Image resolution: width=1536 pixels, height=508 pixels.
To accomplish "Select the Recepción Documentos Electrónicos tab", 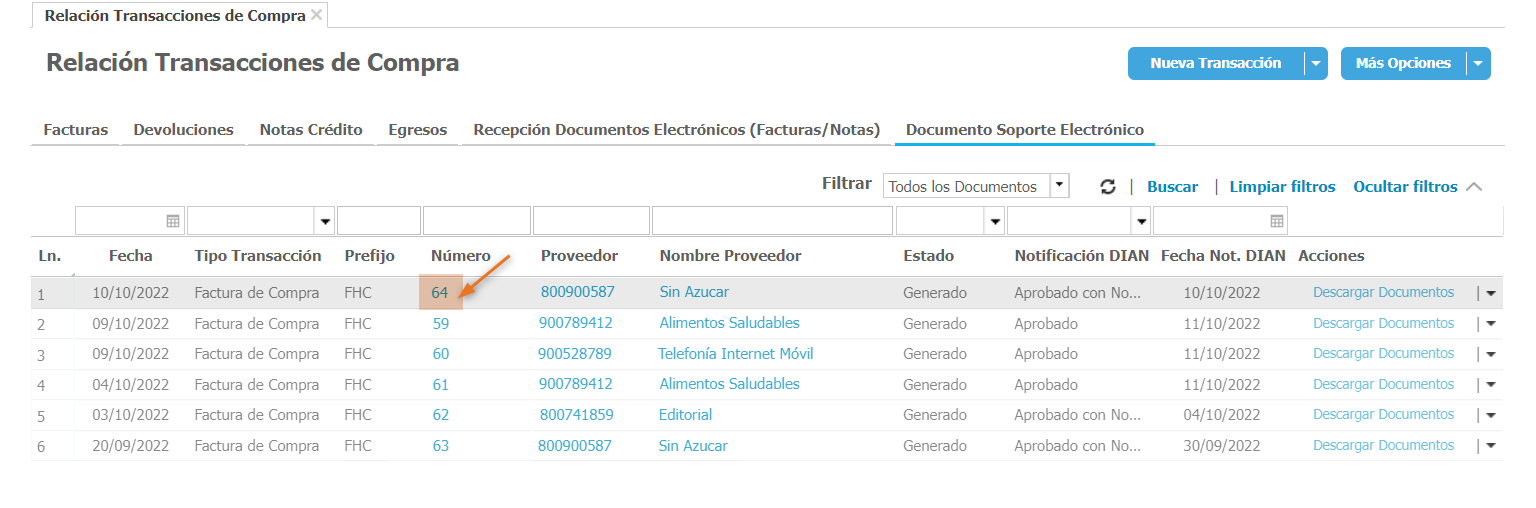I will click(677, 130).
